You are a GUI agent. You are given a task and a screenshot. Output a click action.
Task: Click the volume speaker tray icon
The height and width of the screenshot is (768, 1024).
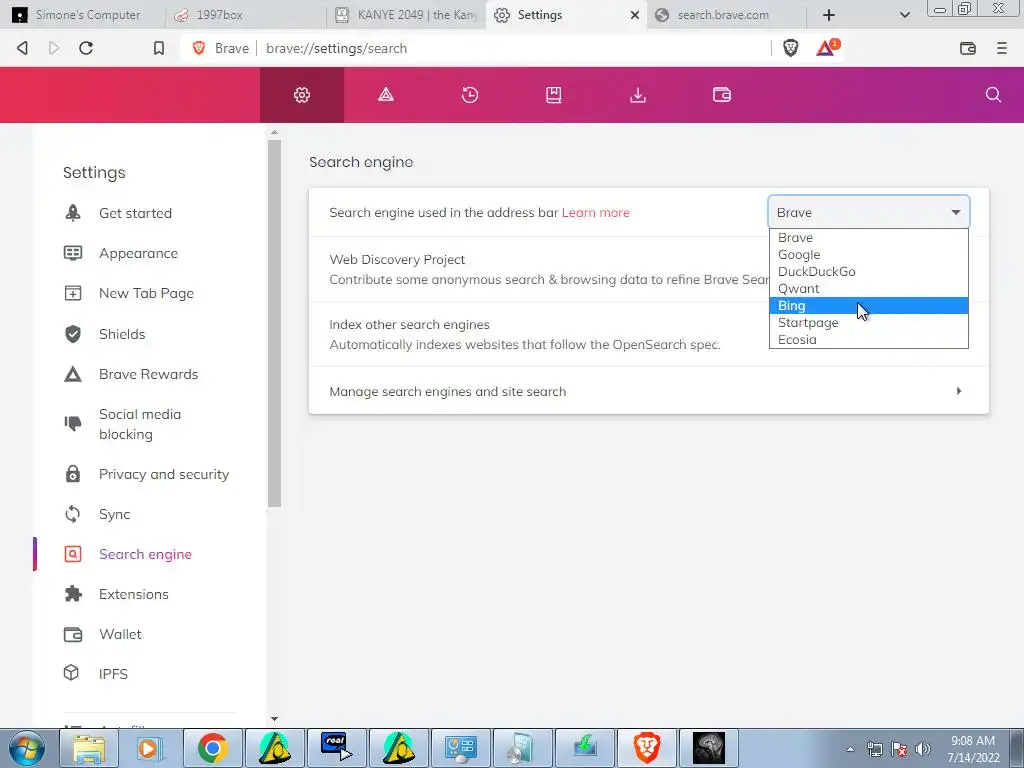(x=922, y=749)
